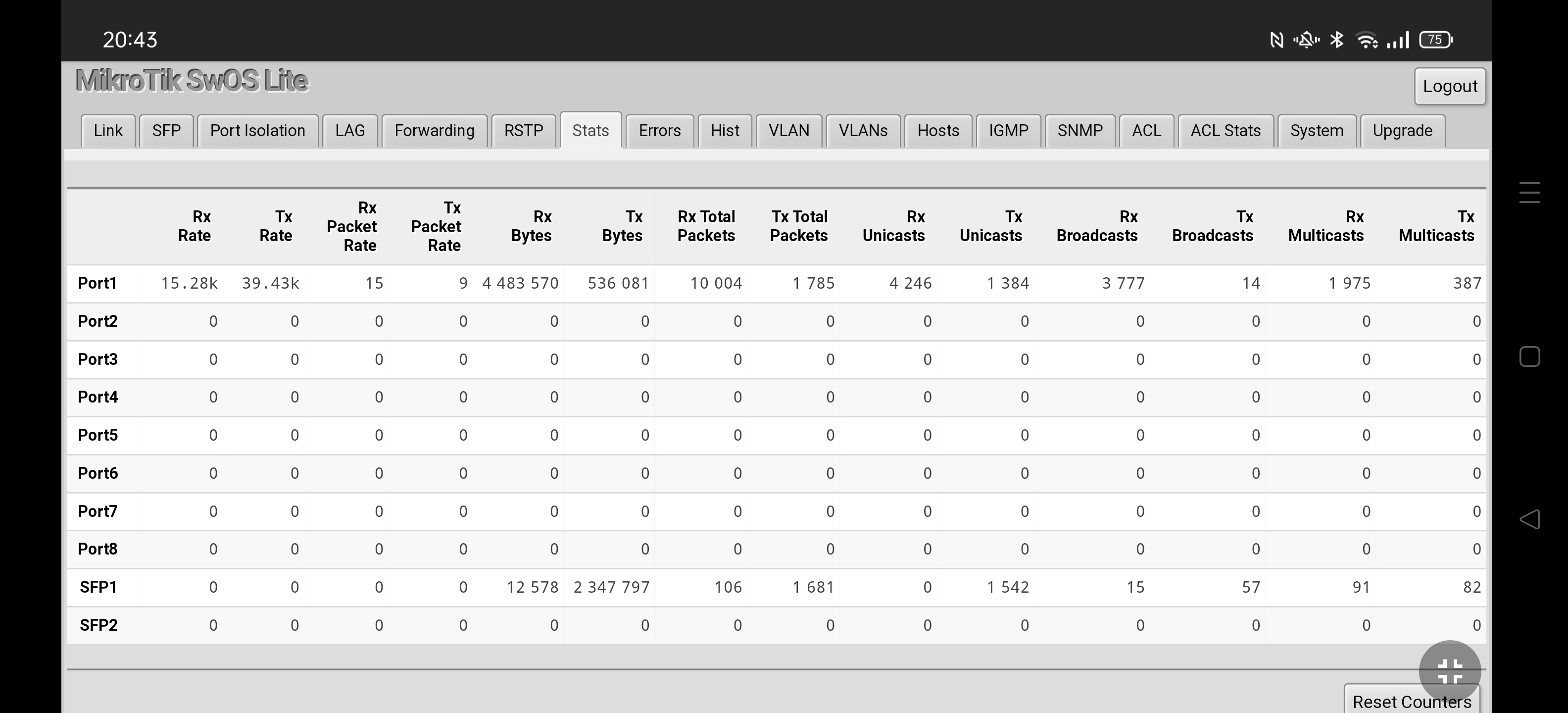The image size is (1568, 713).
Task: Click the SFP1 Tx Bytes value
Action: pyautogui.click(x=611, y=588)
